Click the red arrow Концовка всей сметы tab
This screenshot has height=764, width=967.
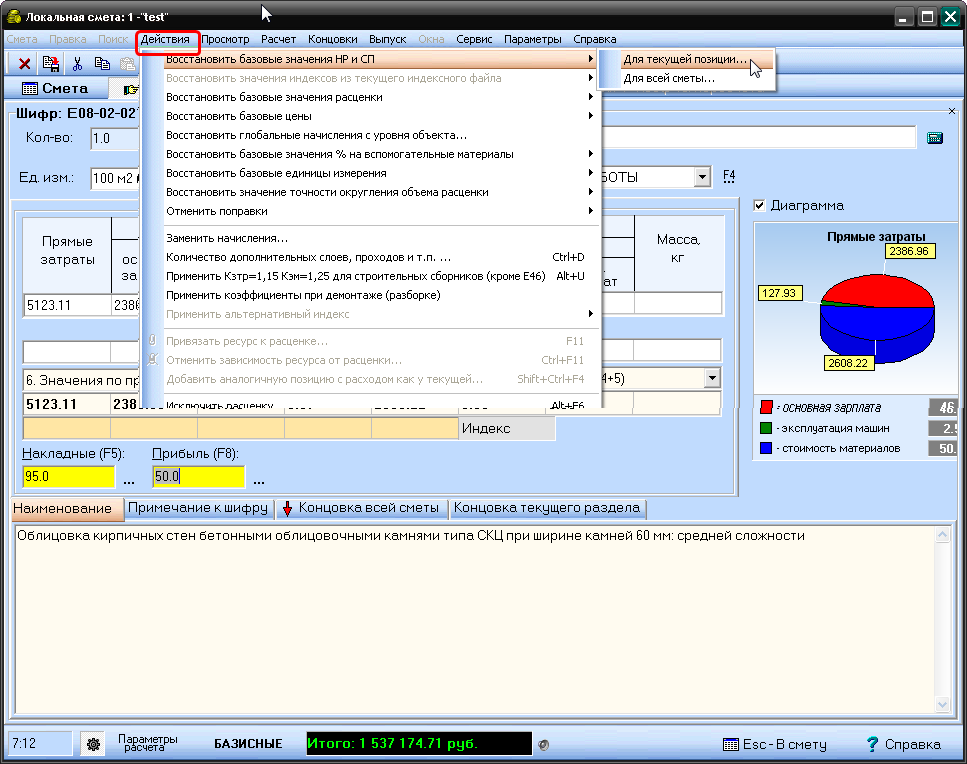coord(361,508)
